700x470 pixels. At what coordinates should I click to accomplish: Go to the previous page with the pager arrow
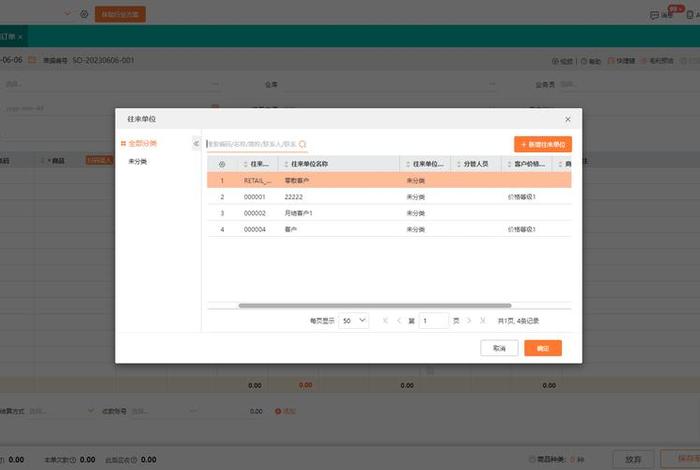pos(399,320)
